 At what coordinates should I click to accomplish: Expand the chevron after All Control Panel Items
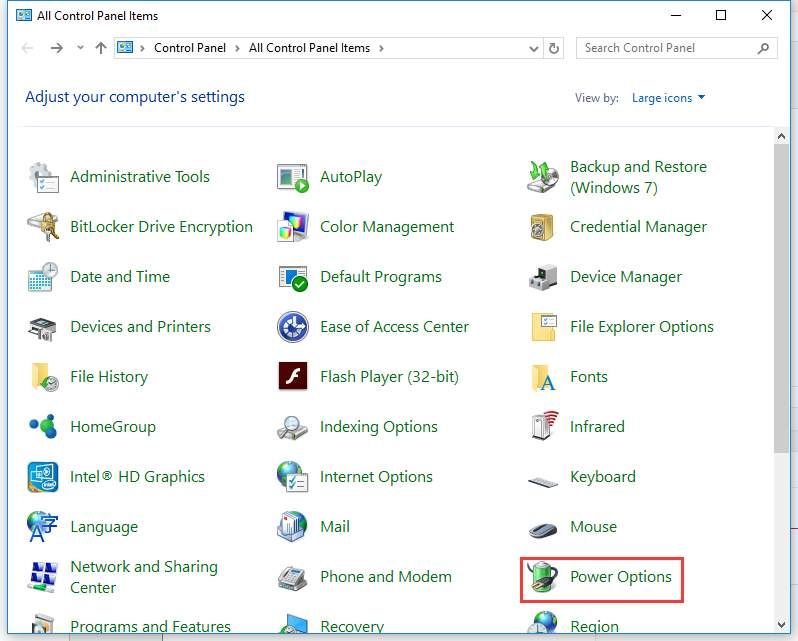pos(381,48)
